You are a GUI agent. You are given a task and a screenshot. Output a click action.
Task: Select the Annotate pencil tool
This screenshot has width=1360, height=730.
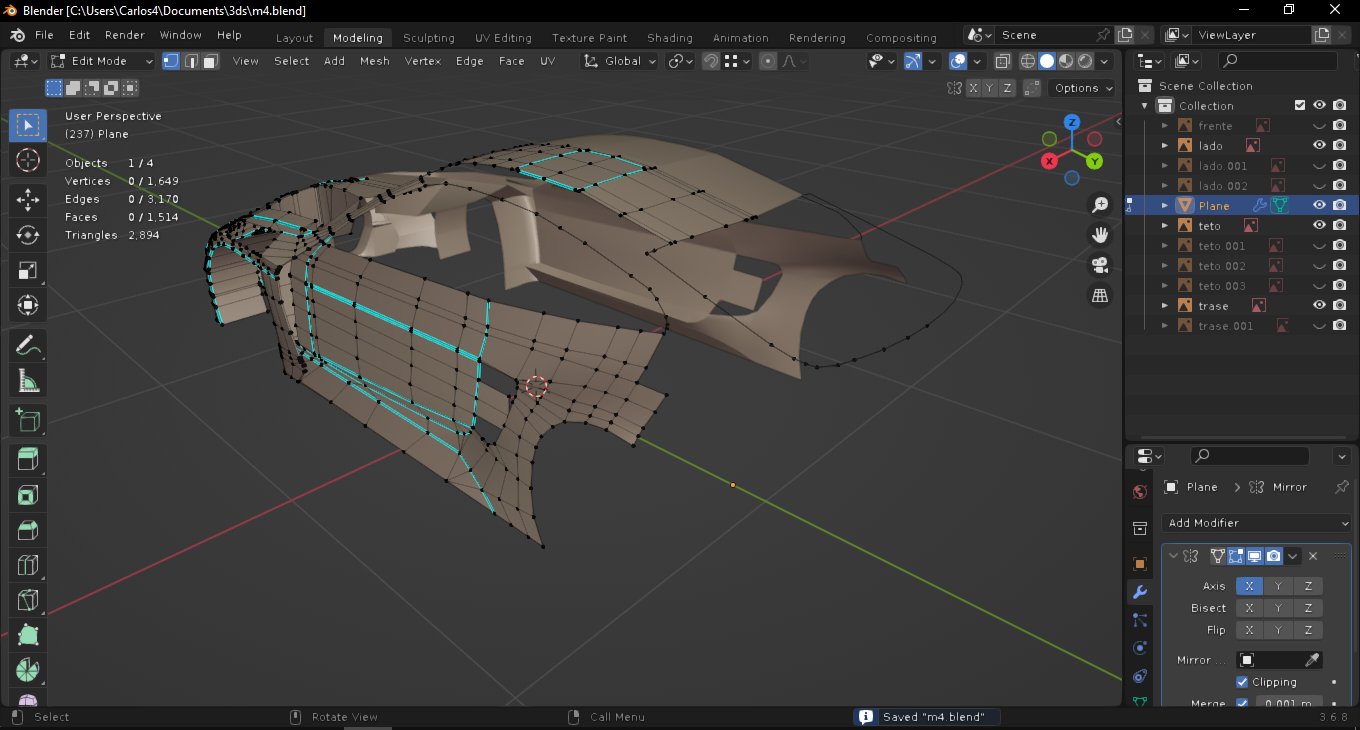point(28,346)
